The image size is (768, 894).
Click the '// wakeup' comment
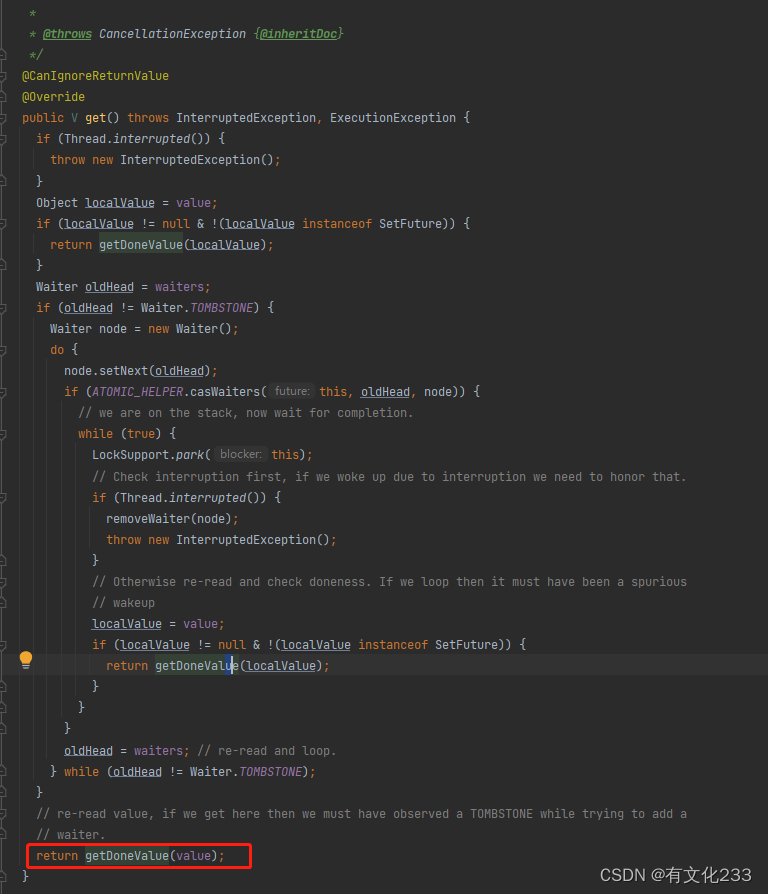(x=124, y=603)
